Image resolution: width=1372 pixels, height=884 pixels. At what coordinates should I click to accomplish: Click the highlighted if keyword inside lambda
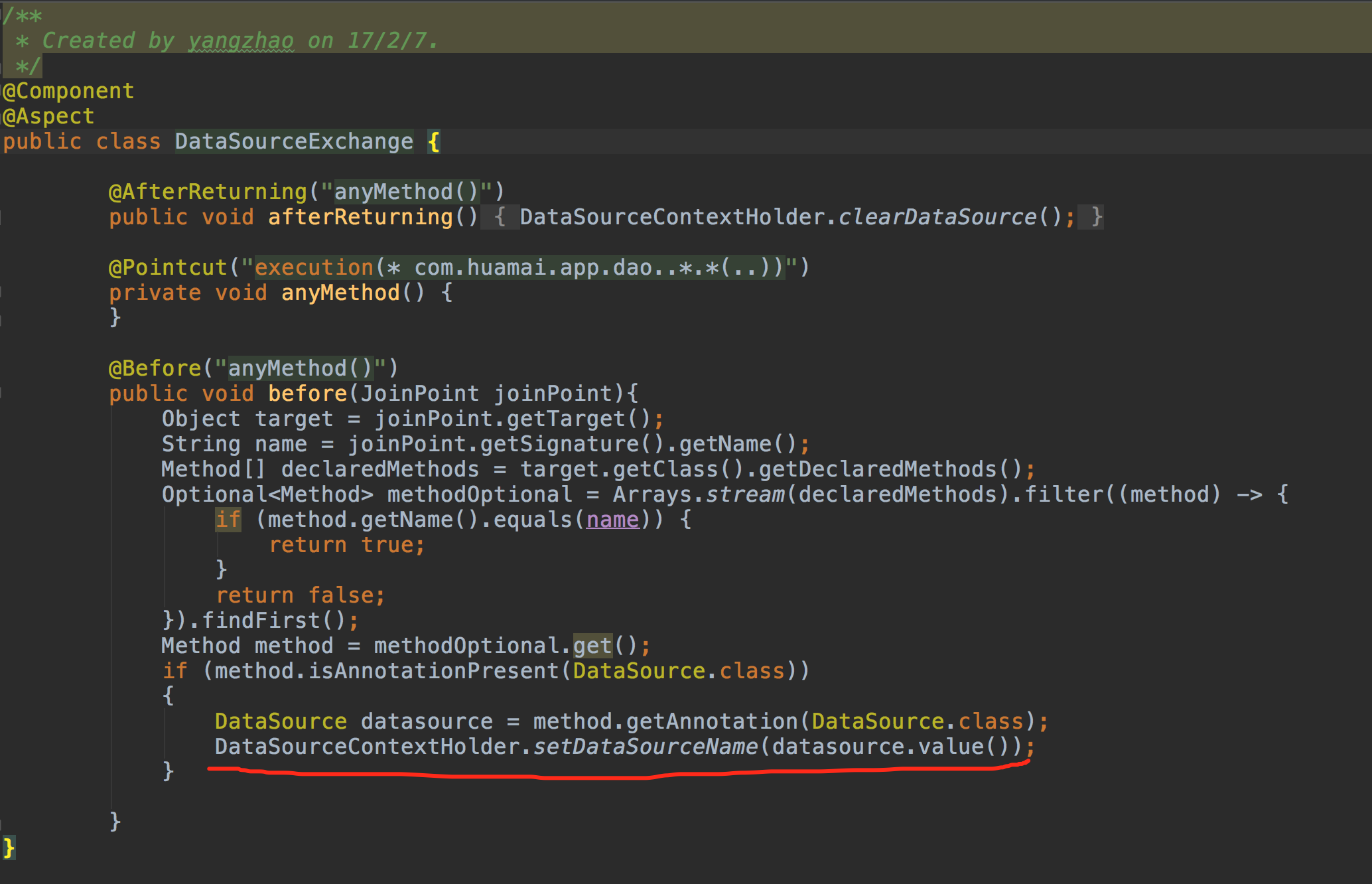228,520
